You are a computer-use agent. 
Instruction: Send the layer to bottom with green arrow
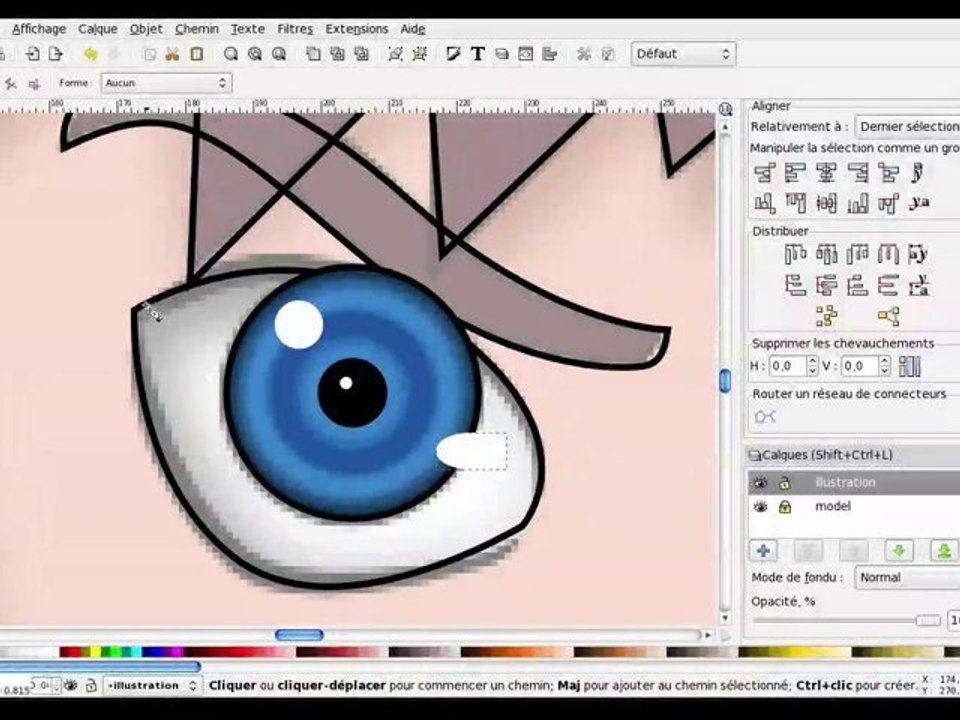[944, 550]
